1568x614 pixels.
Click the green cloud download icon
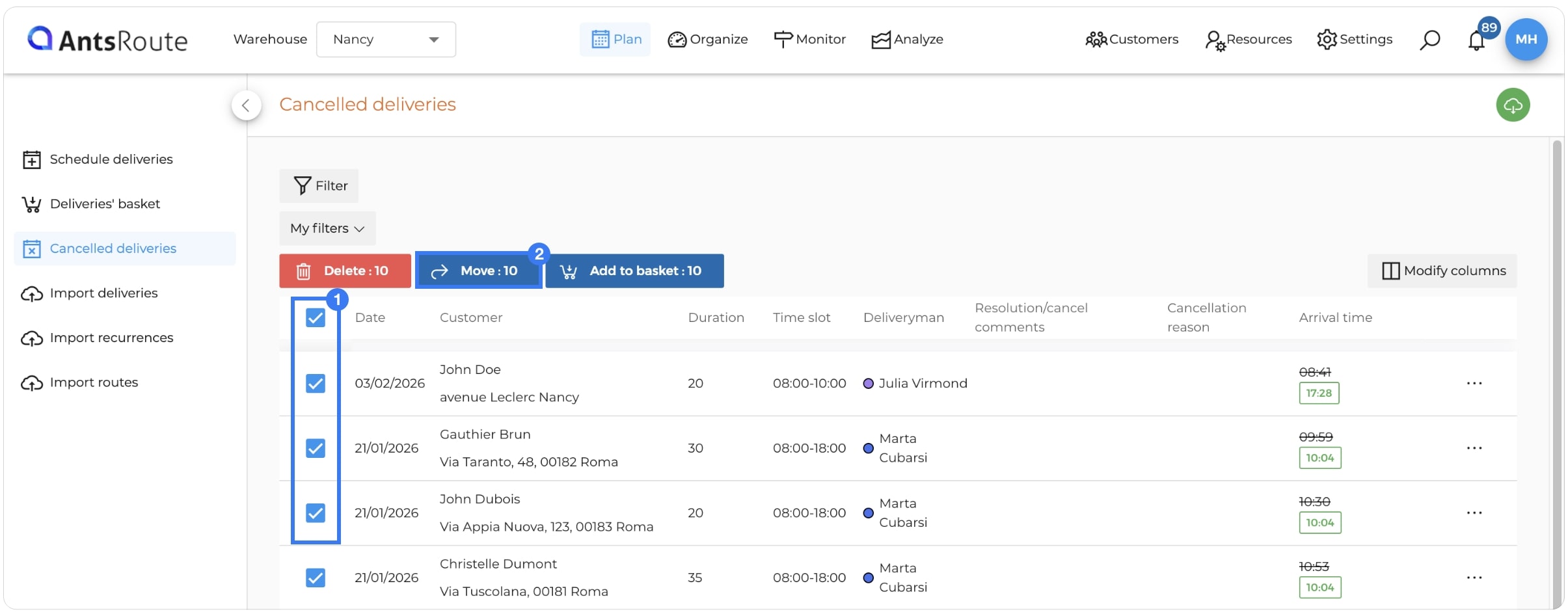click(1513, 105)
